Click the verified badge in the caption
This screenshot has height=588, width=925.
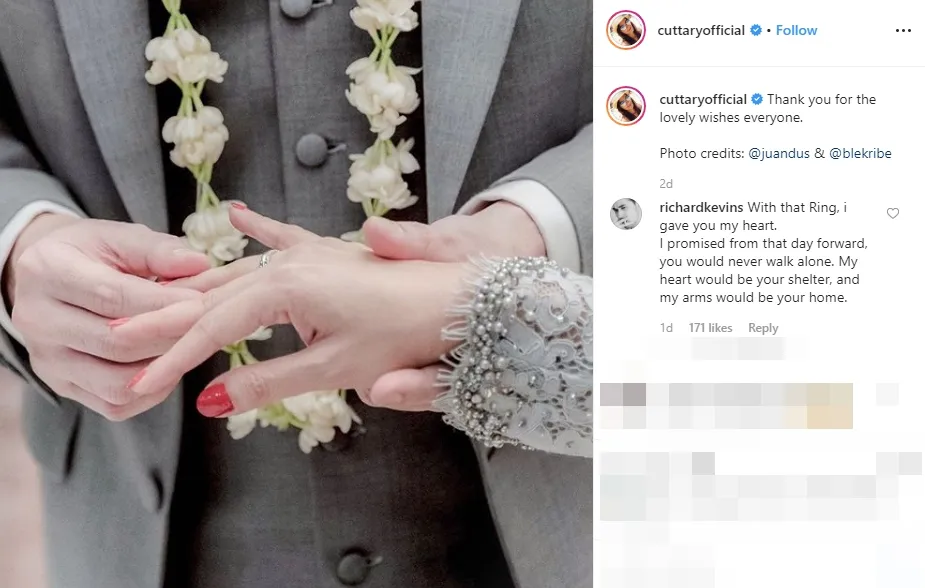[757, 99]
